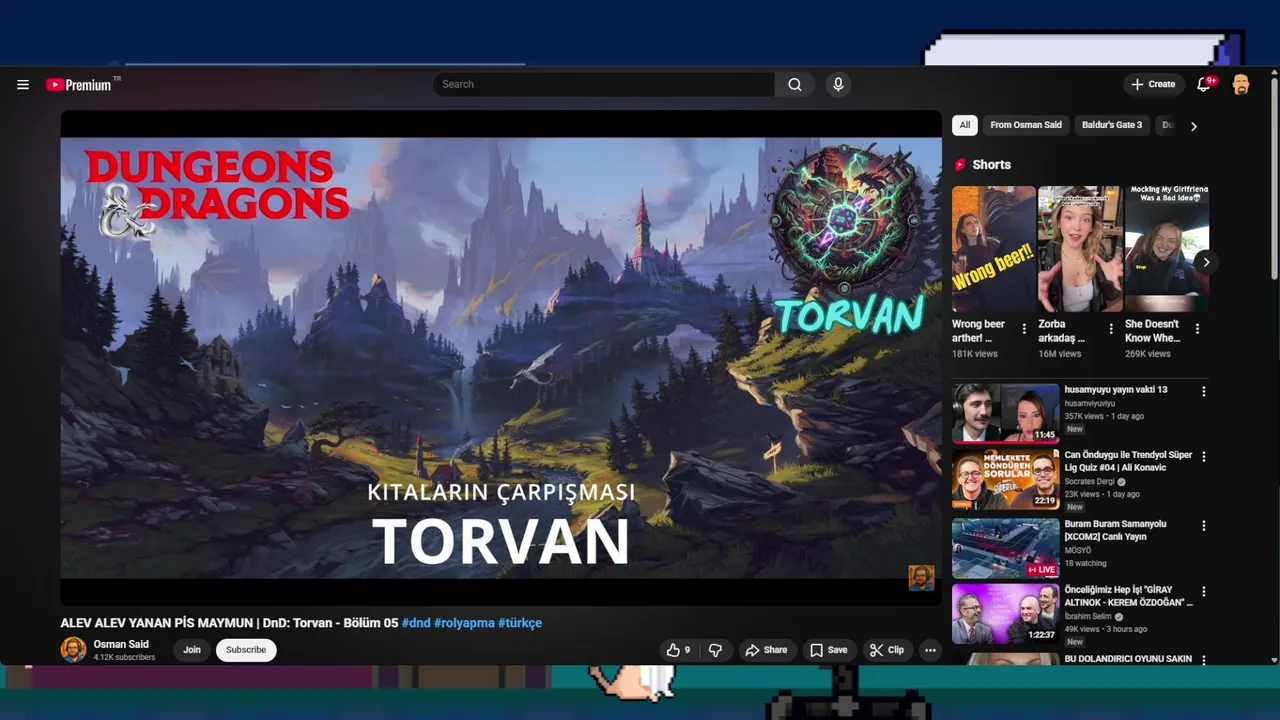Open options for Zorba arkadaş short
The width and height of the screenshot is (1280, 720).
tap(1110, 329)
